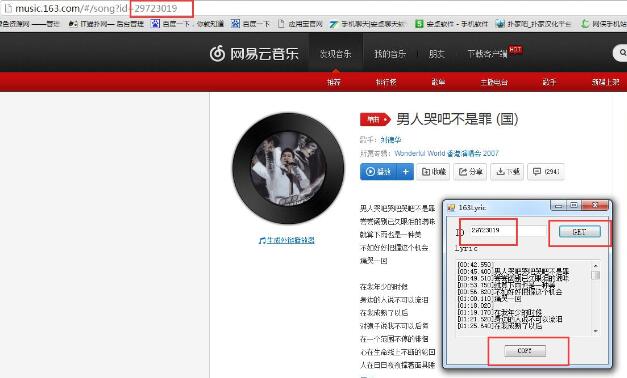Select 歌手 in red sub-navigation
This screenshot has width=627, height=378.
coord(549,82)
